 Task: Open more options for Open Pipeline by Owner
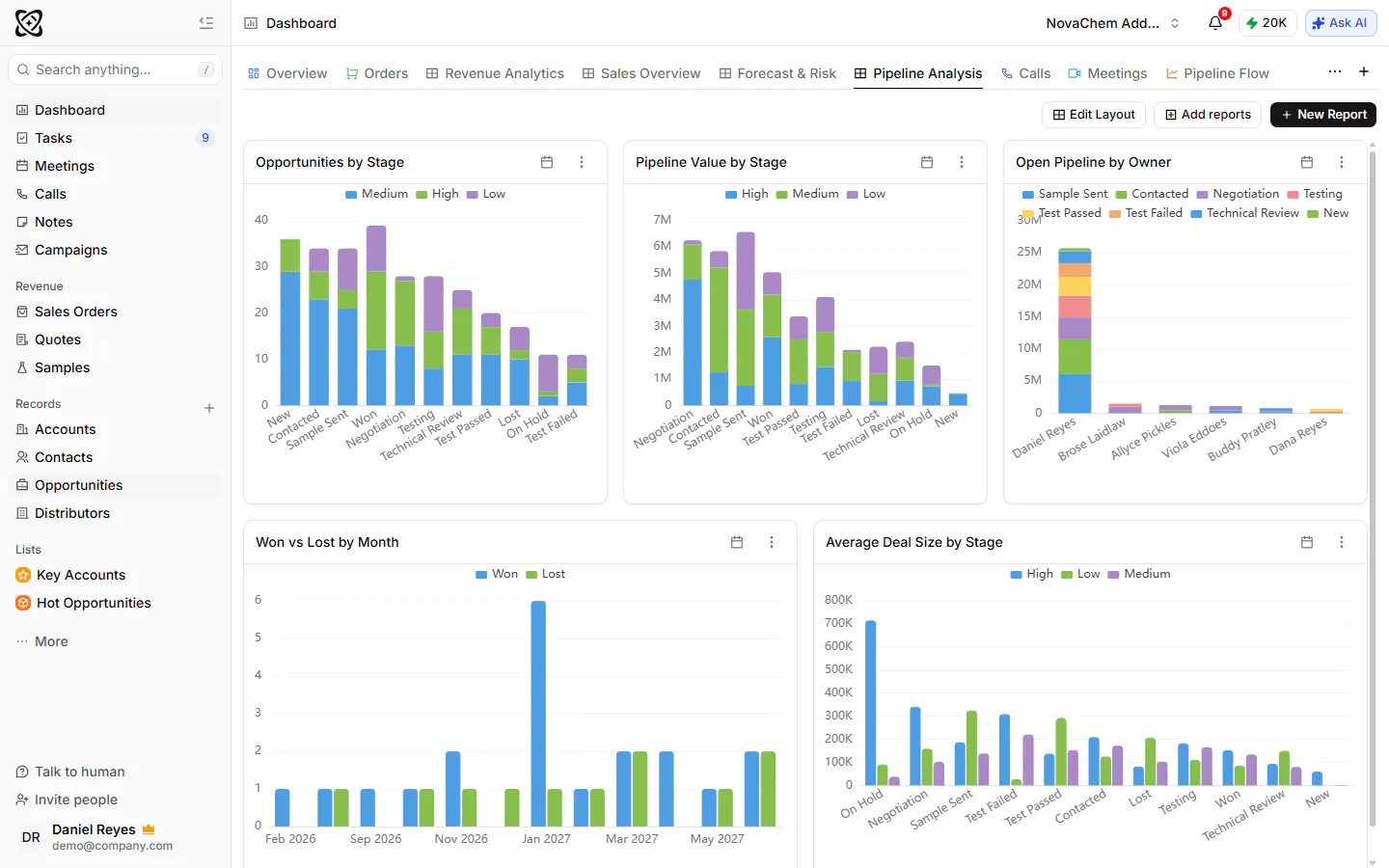[1342, 162]
